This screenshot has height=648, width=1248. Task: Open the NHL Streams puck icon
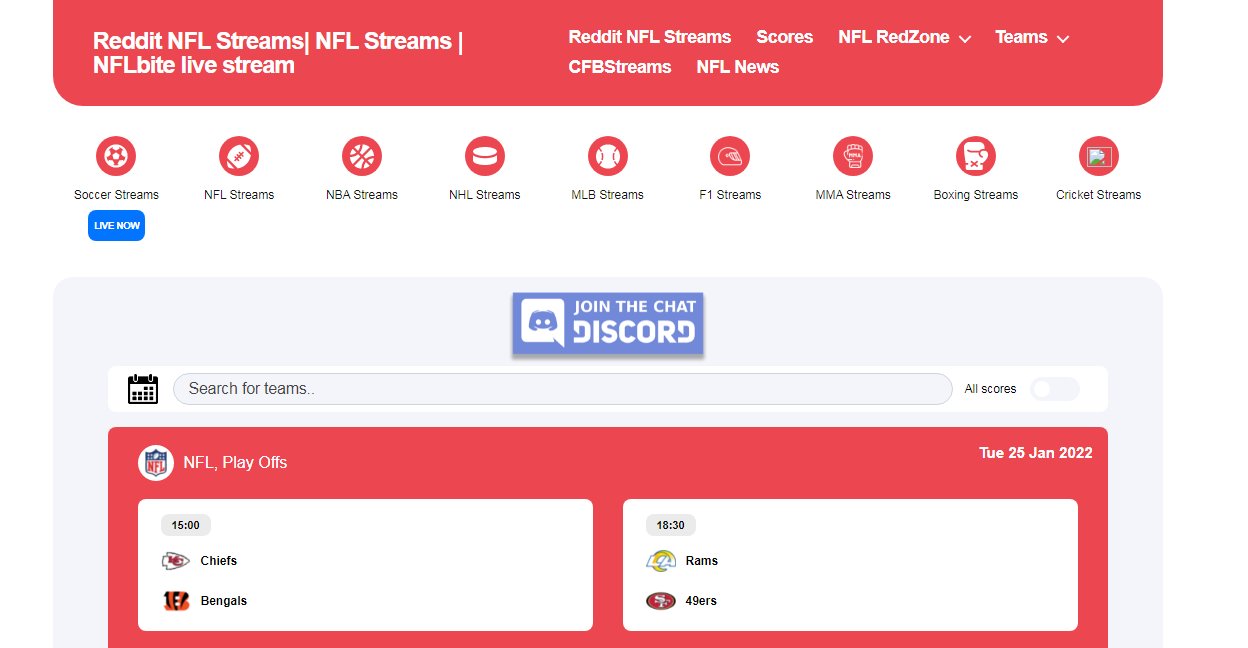(485, 156)
